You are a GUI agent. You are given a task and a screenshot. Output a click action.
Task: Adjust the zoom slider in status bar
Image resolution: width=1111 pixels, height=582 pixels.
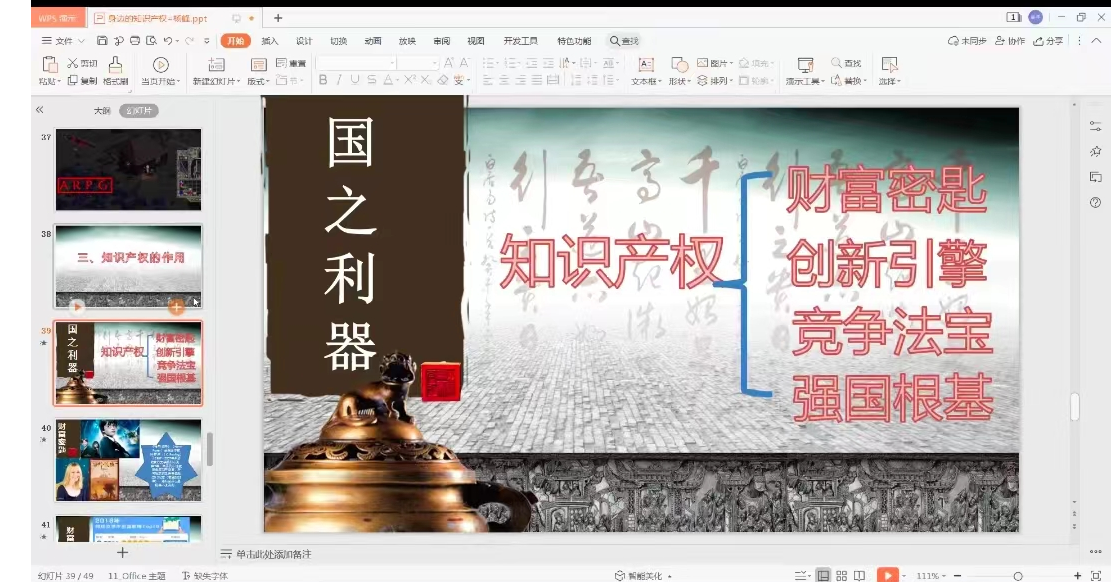pos(1017,576)
